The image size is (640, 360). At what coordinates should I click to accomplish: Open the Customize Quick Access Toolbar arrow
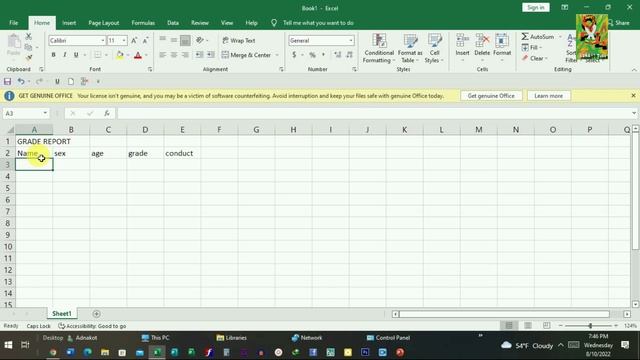tap(98, 82)
